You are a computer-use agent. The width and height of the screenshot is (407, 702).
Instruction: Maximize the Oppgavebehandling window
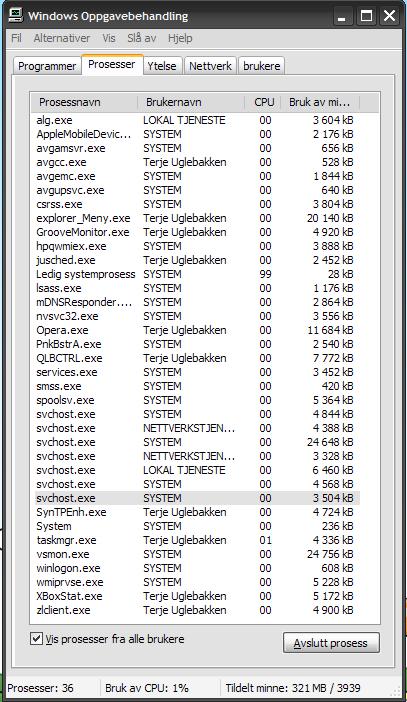[366, 16]
